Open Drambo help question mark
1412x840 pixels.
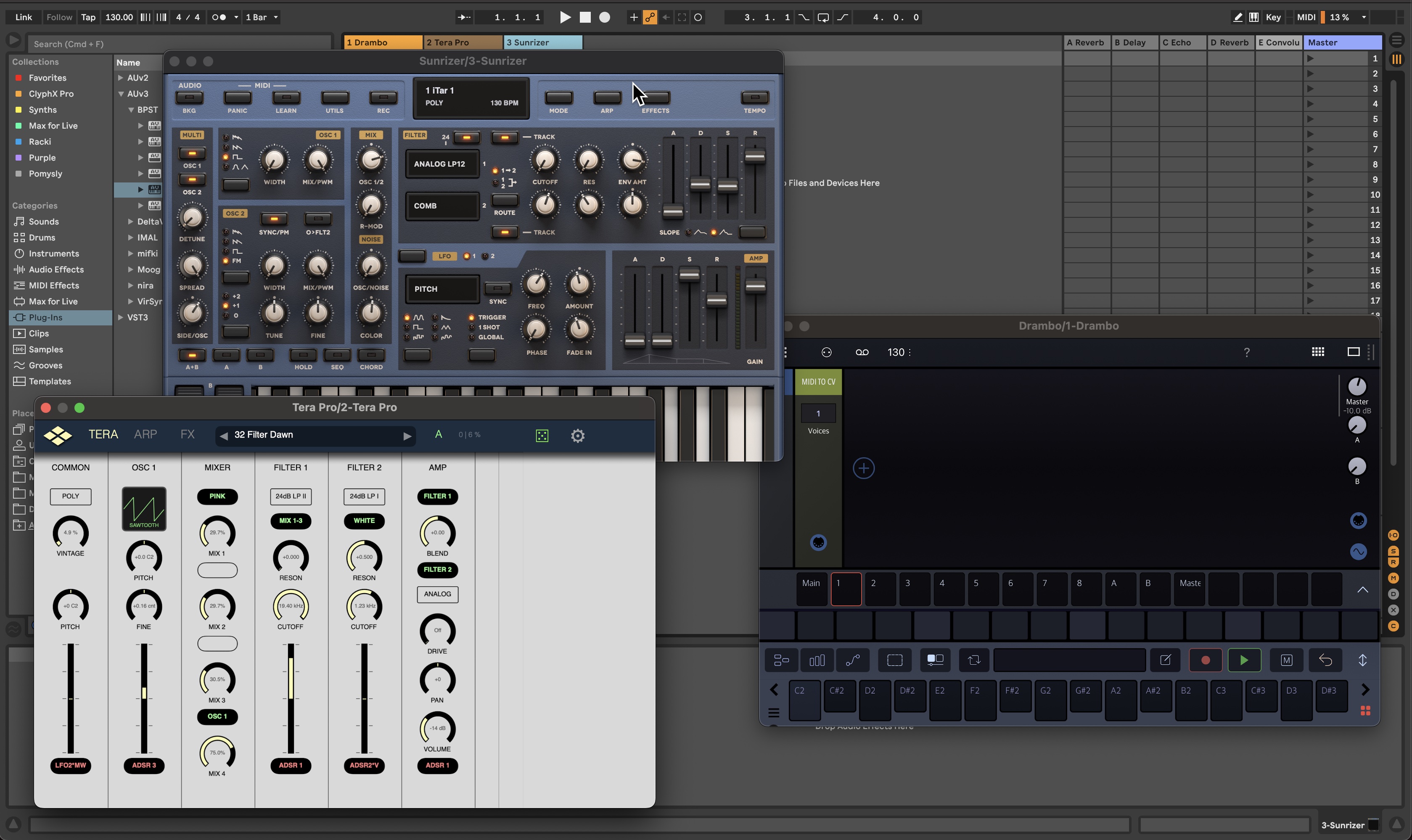click(1246, 352)
